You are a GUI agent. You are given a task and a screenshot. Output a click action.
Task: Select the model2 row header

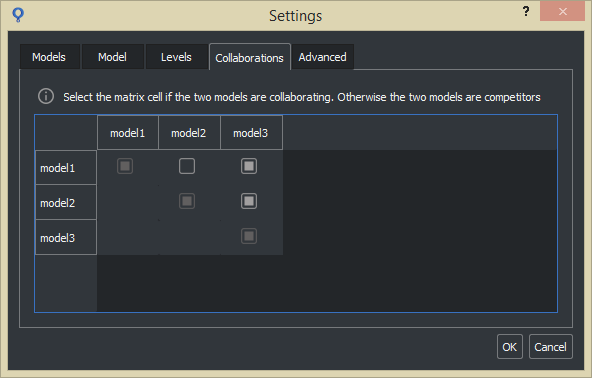click(x=66, y=202)
